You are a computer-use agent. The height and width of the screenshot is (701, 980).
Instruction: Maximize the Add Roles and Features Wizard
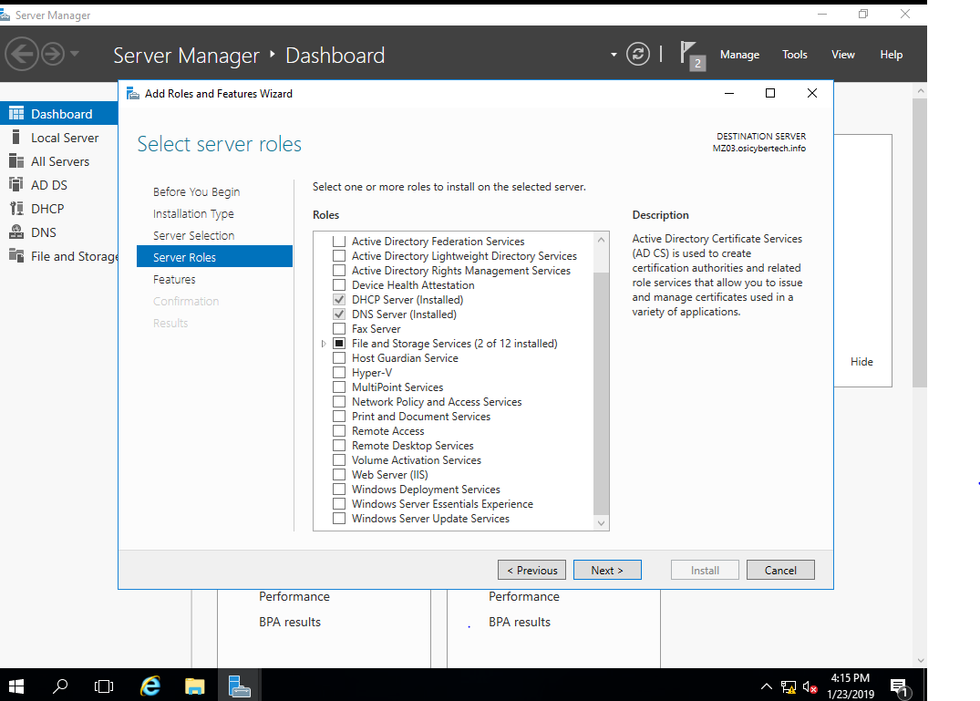[x=770, y=93]
